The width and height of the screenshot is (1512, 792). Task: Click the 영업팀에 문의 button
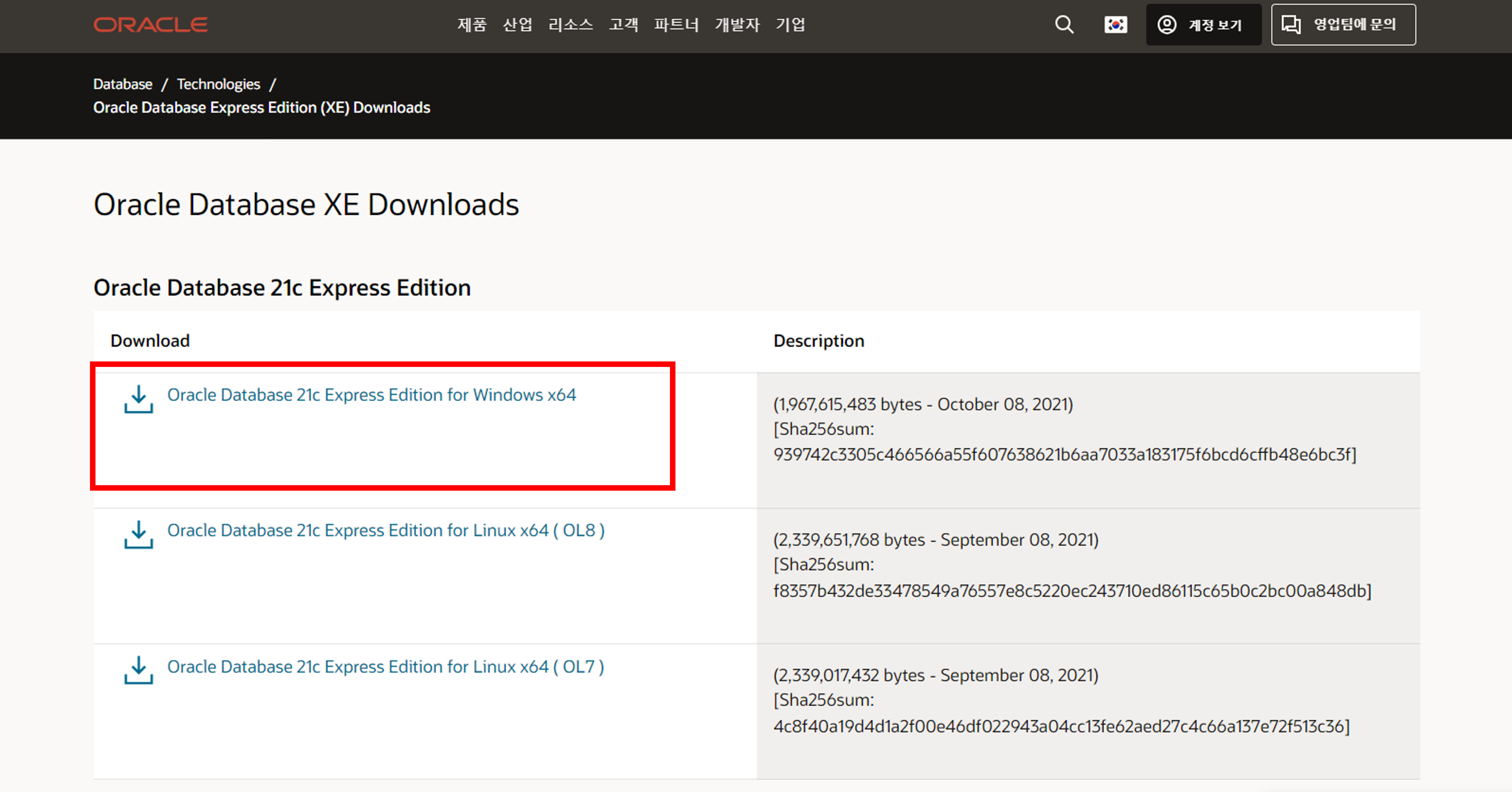tap(1343, 25)
